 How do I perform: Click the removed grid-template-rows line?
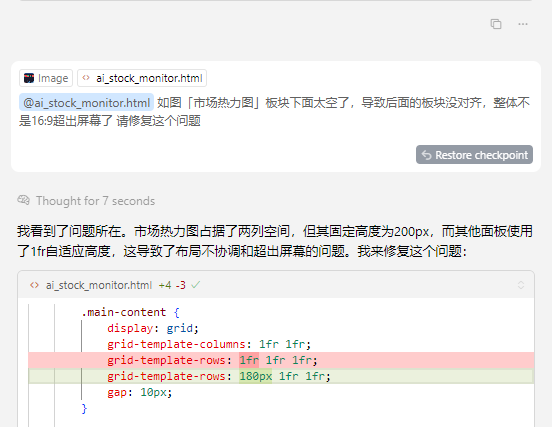point(281,360)
